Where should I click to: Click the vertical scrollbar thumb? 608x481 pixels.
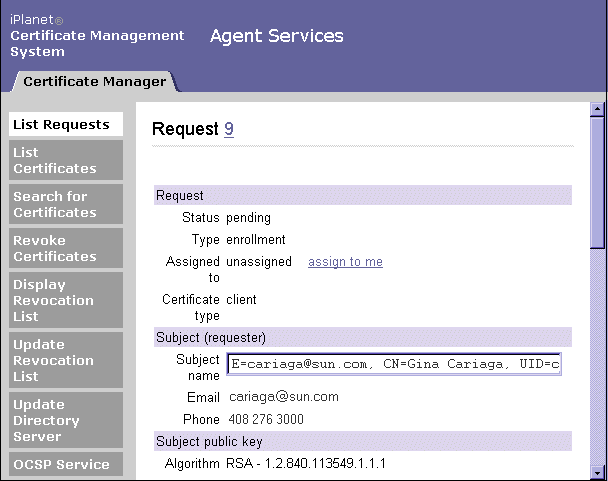pos(597,182)
